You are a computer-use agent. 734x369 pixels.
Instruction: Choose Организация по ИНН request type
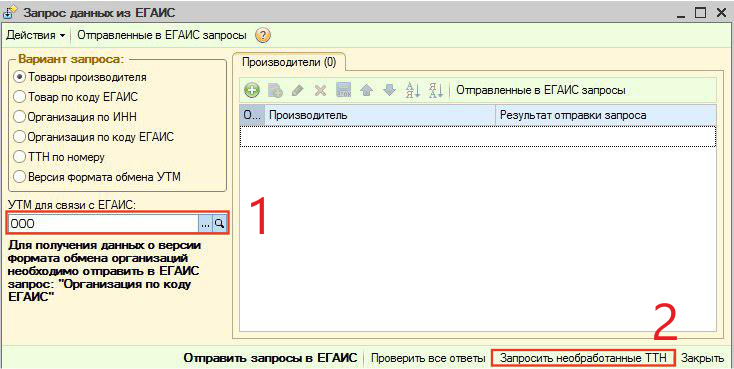pyautogui.click(x=75, y=117)
